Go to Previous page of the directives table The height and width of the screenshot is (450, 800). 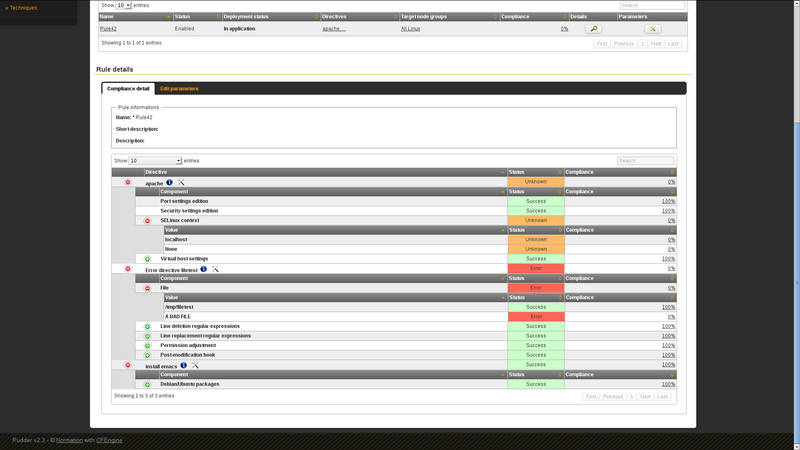(613, 397)
